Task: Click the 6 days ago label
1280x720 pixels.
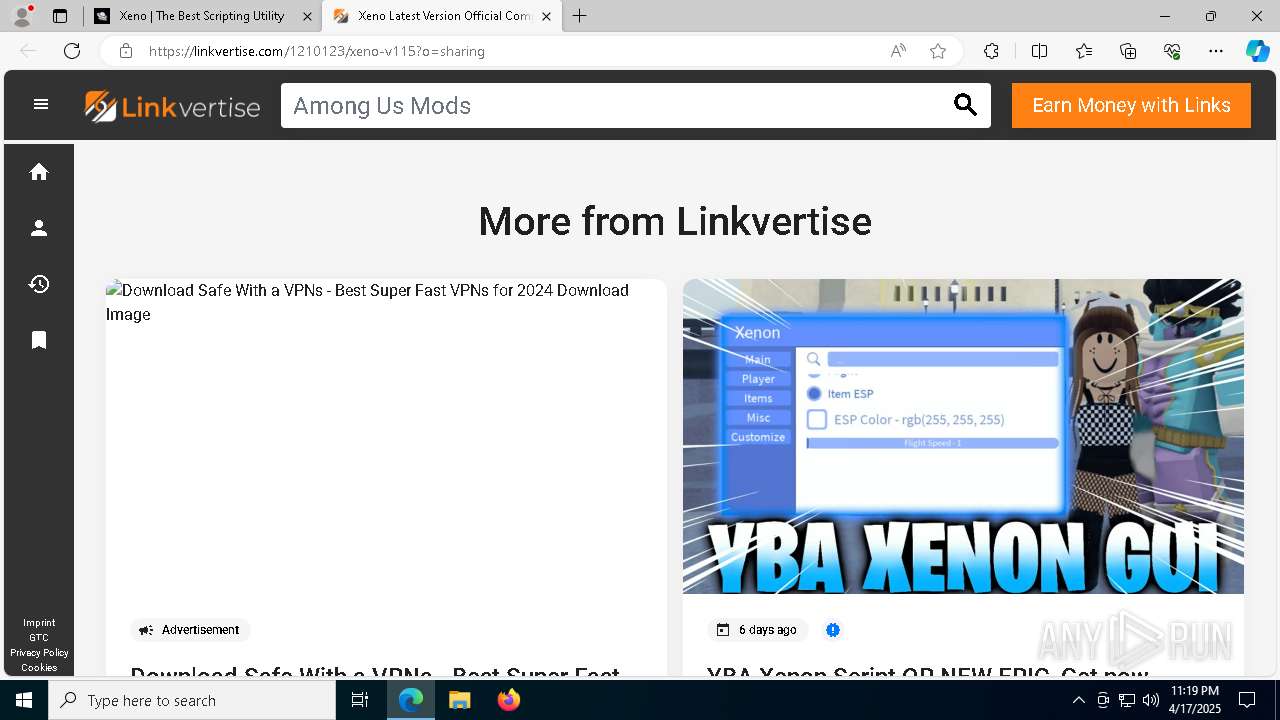Action: (768, 630)
